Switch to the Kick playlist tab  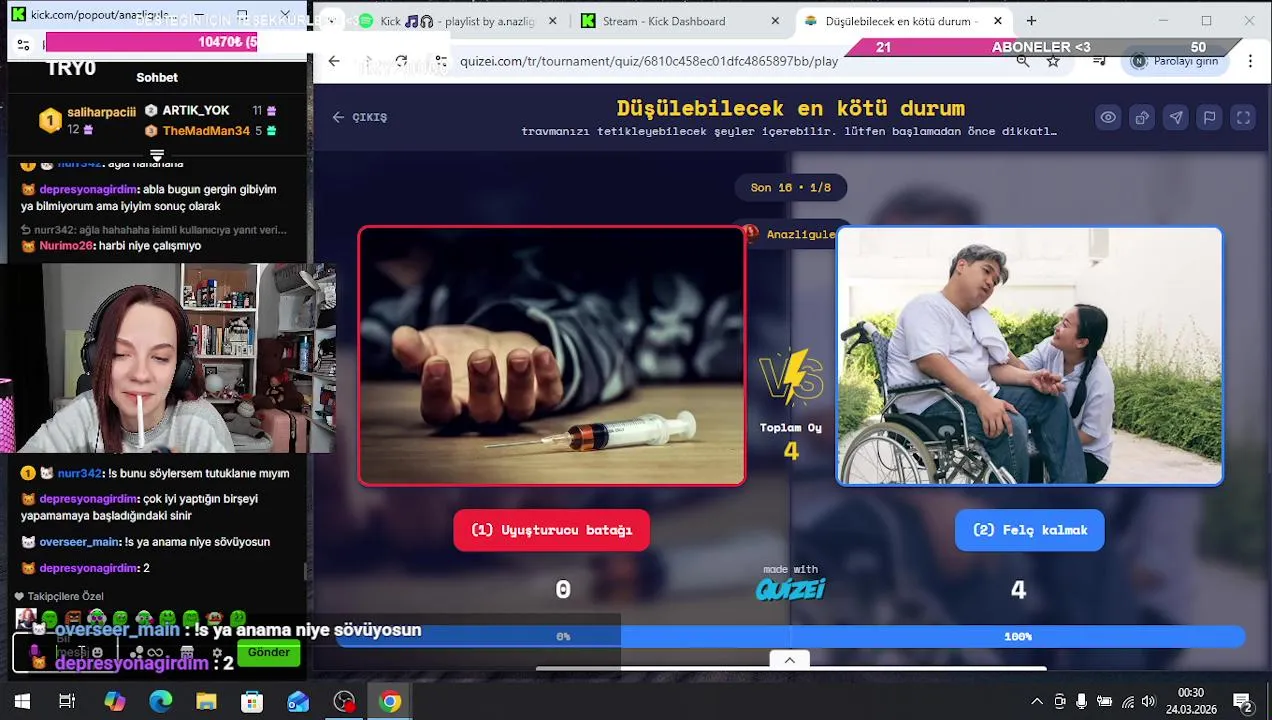tap(456, 21)
